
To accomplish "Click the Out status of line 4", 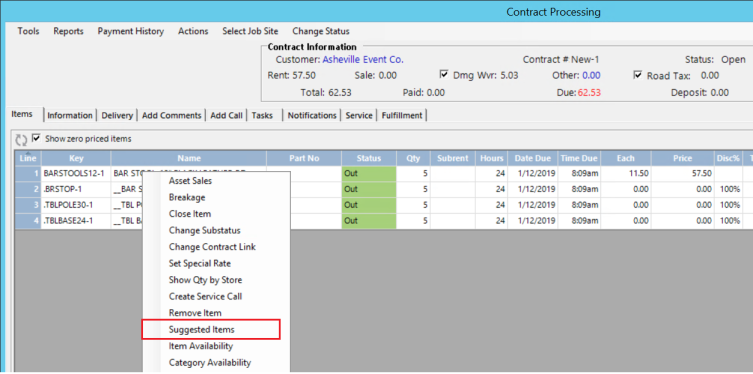I will 369,221.
